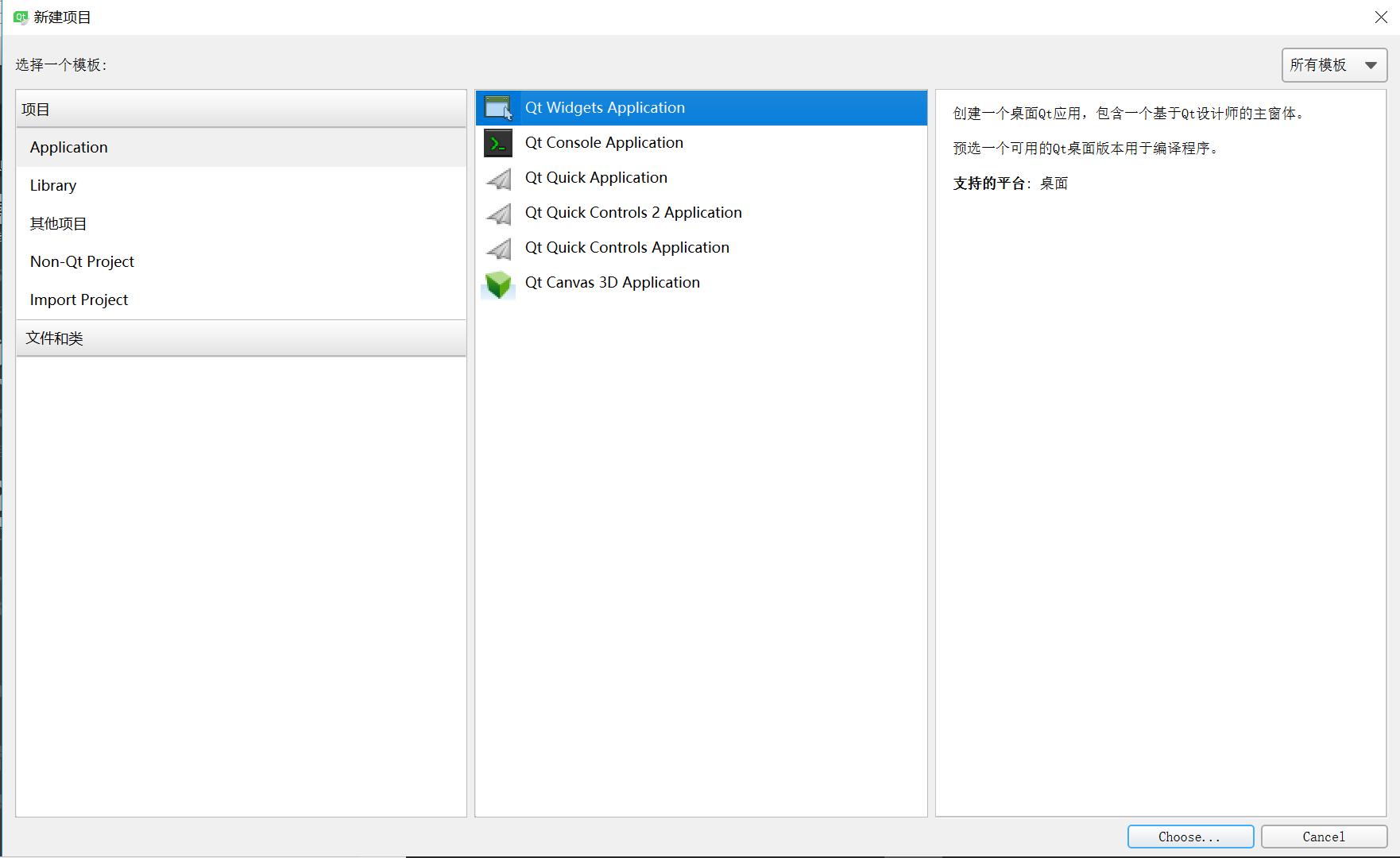Select the Library category
Image resolution: width=1400 pixels, height=858 pixels.
[241, 186]
